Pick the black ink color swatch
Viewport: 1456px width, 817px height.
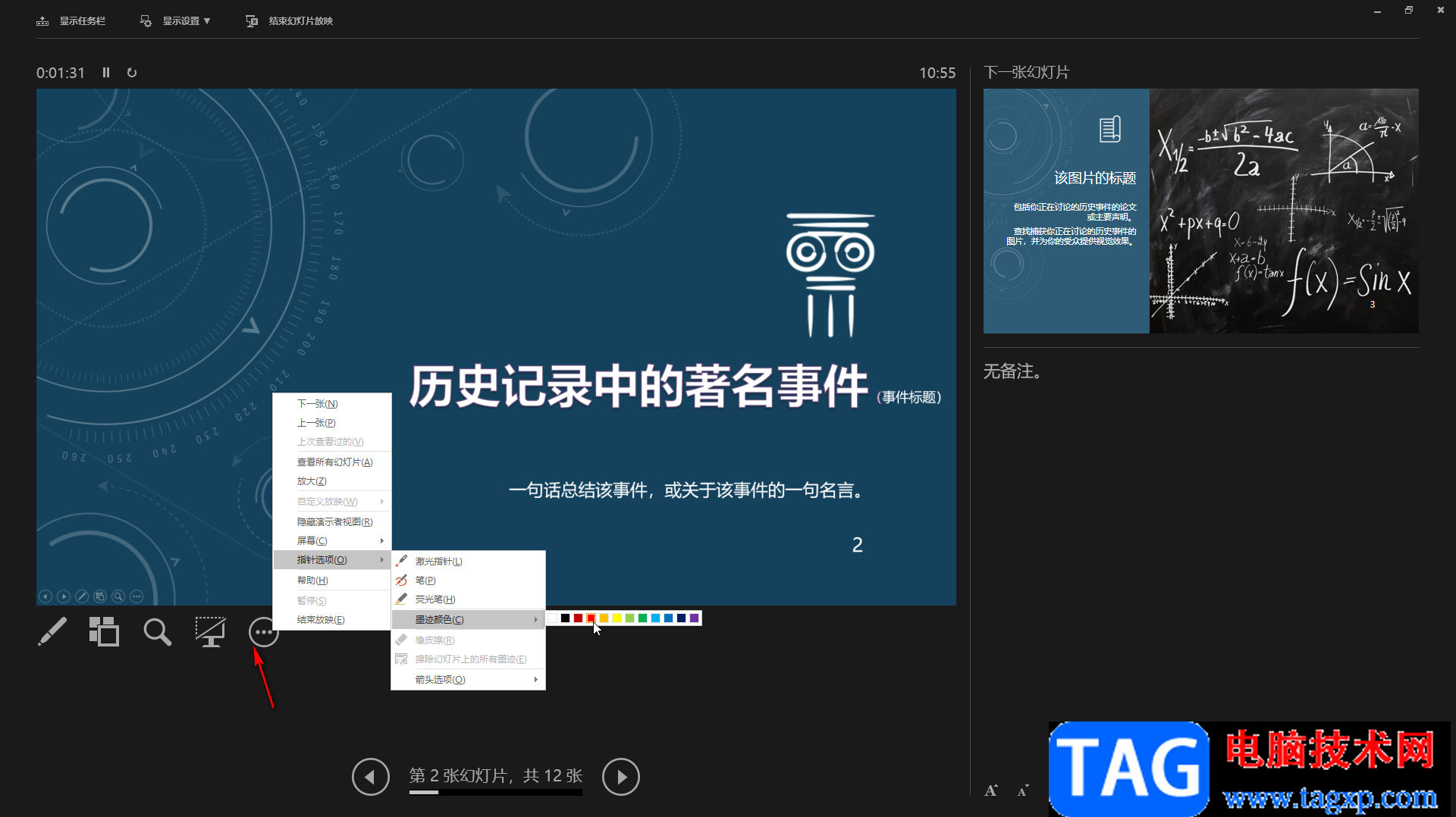[x=566, y=618]
